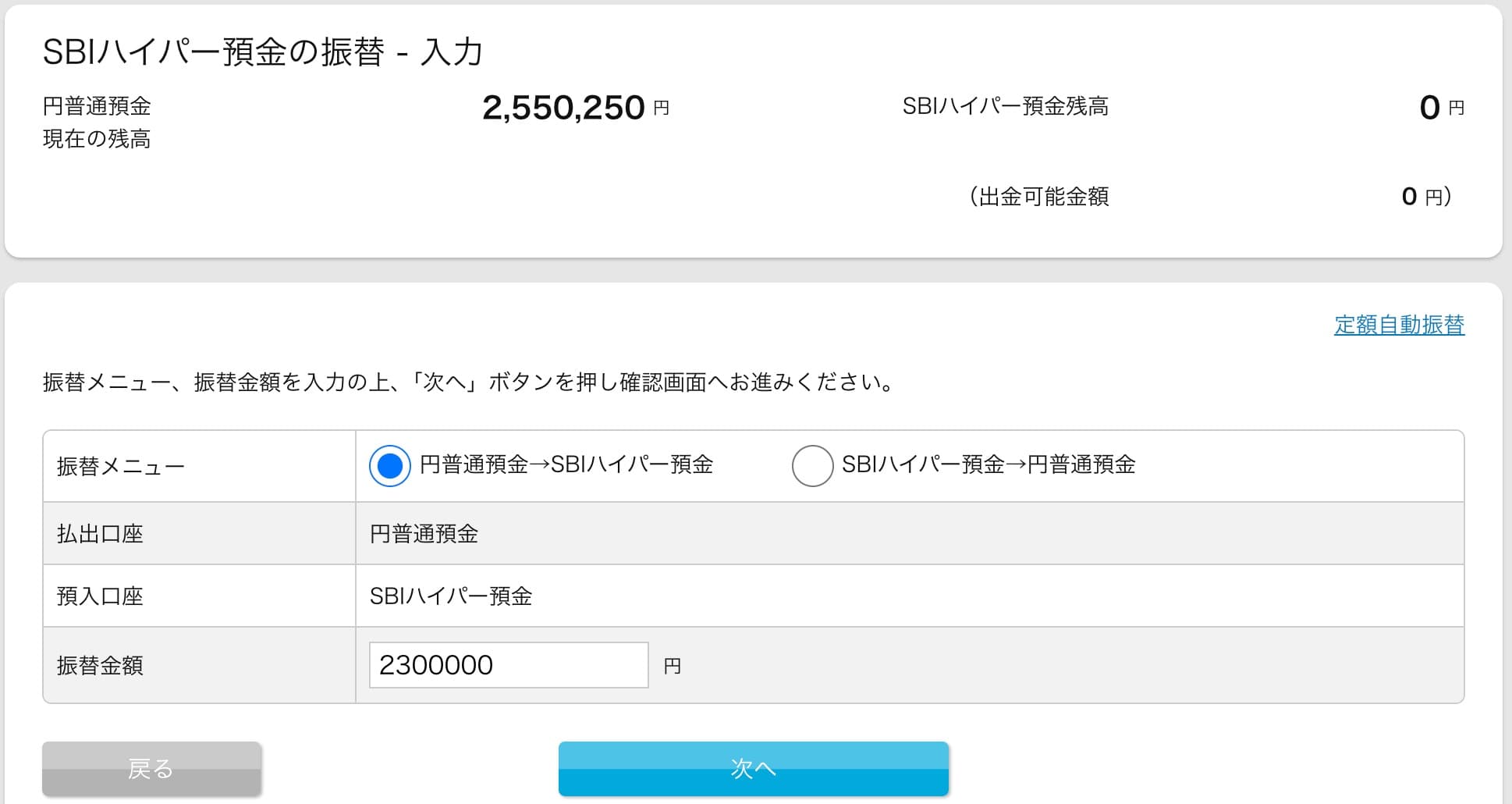Click the 円普通預金 現在の残高 label
Image resolution: width=1512 pixels, height=804 pixels.
coord(97,123)
